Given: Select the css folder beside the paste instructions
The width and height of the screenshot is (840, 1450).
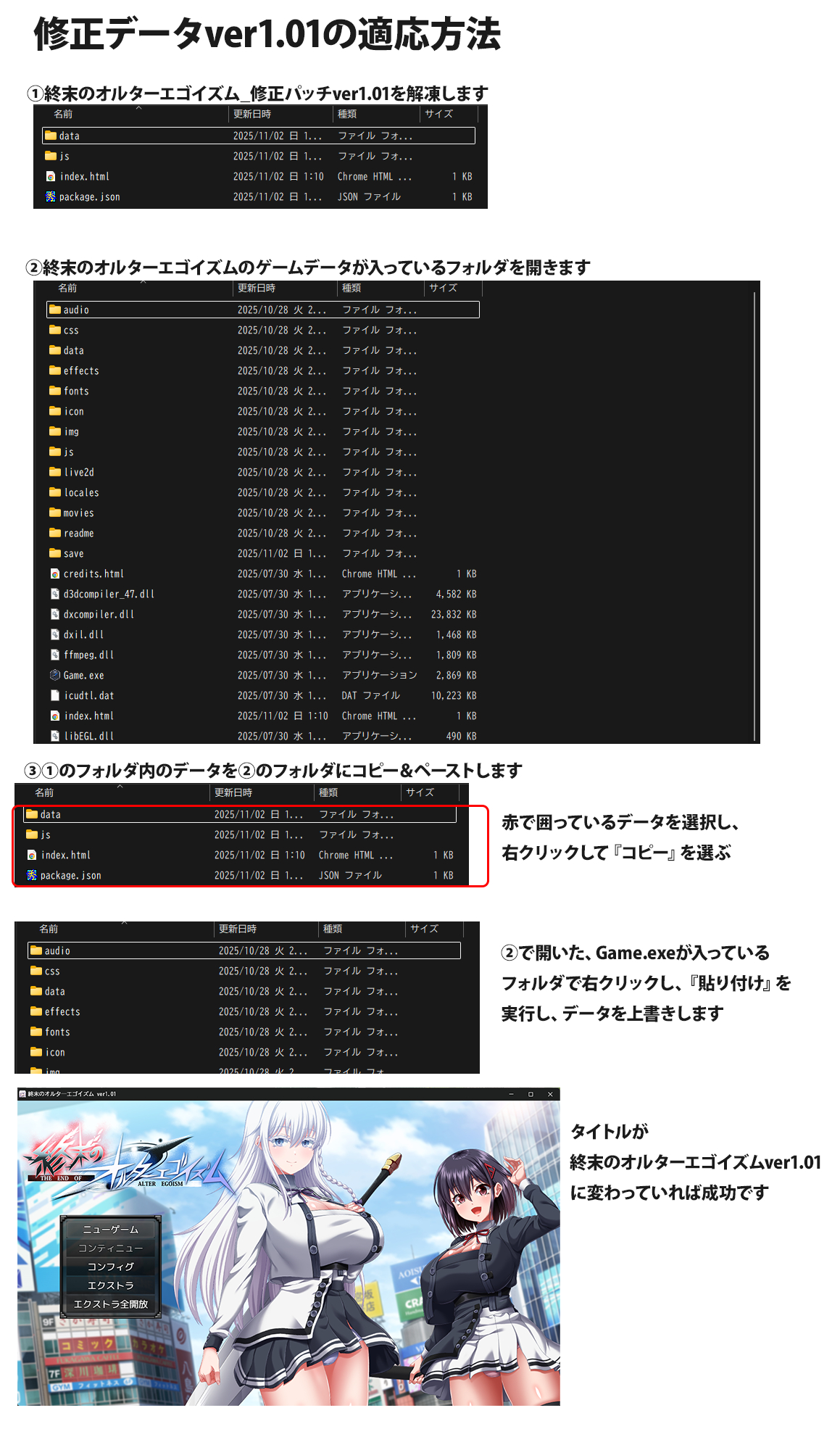Looking at the screenshot, I should coord(244,971).
